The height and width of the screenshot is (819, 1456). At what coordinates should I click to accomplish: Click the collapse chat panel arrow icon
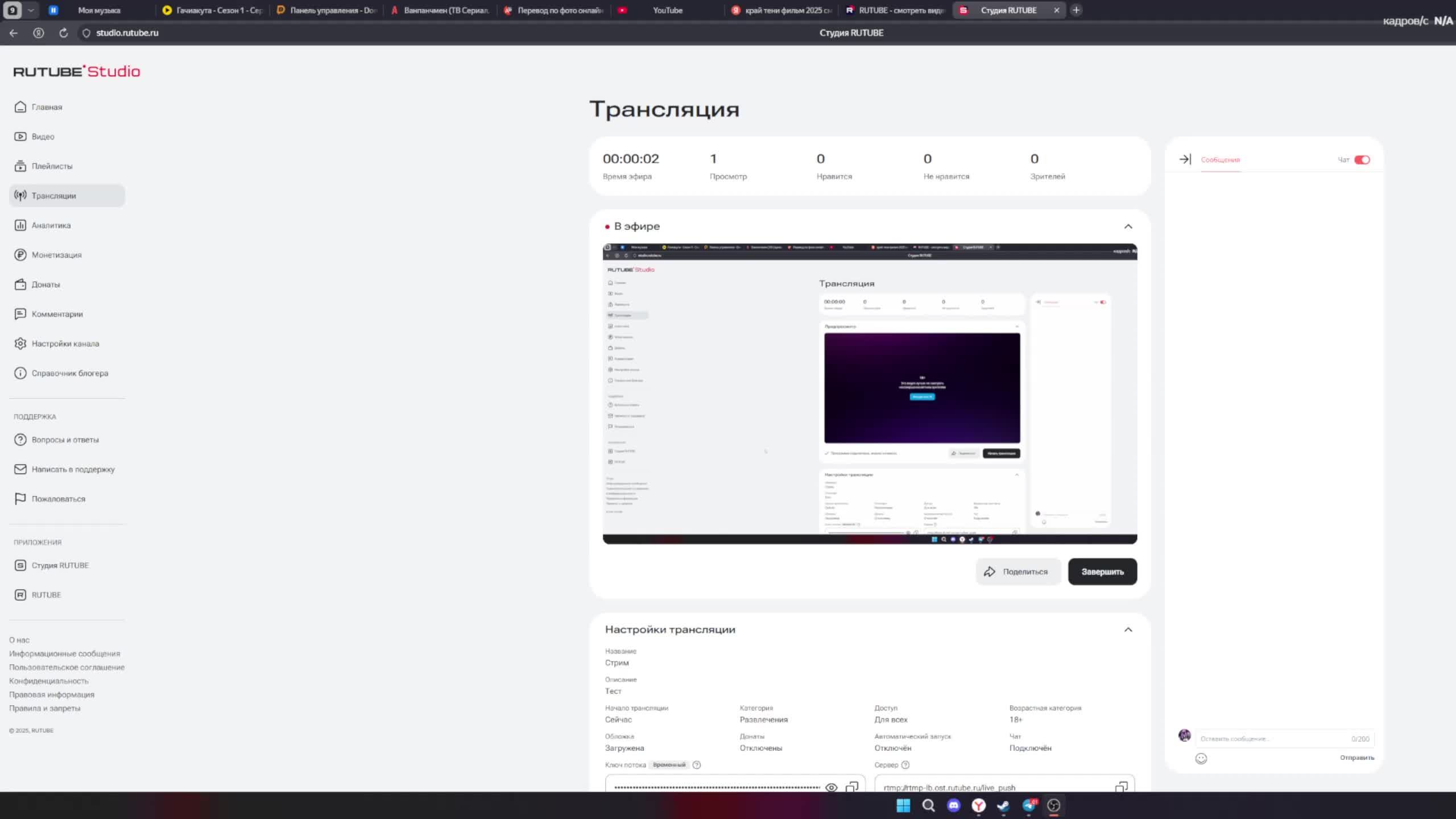[x=1185, y=160]
